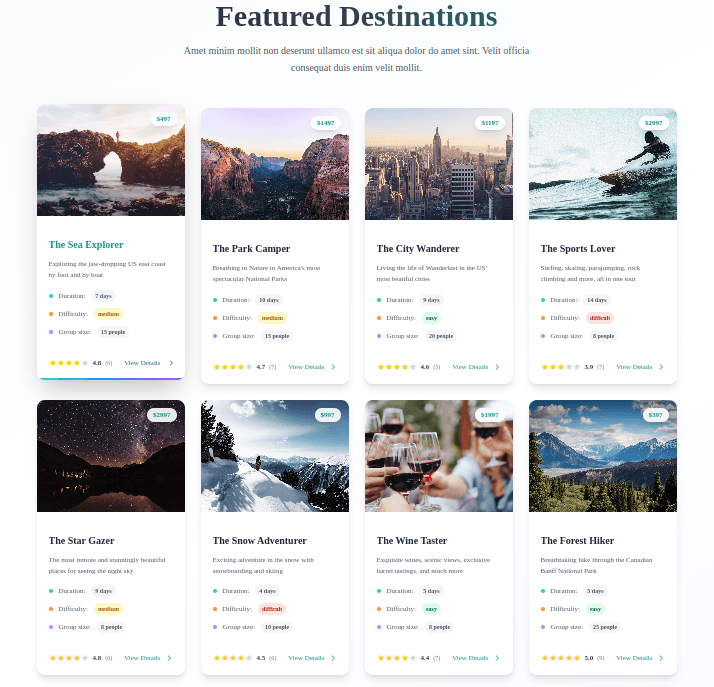
Task: Click The Wine Taster title
Action: coord(412,540)
